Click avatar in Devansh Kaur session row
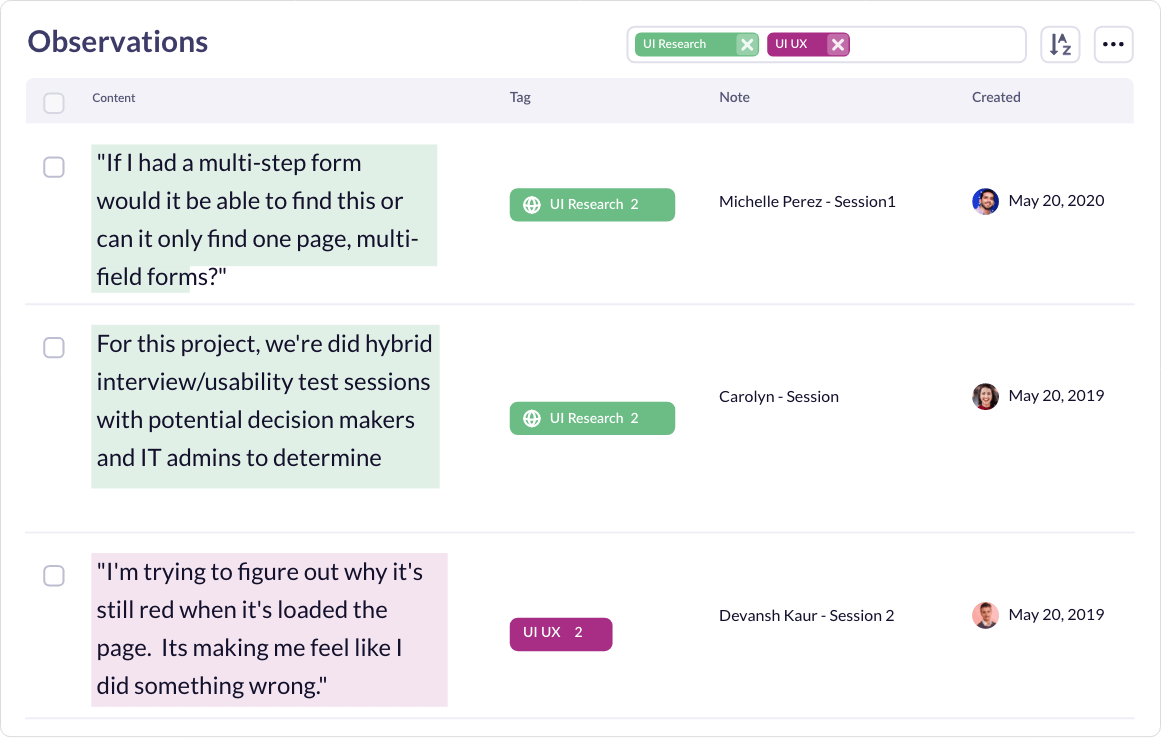Viewport: 1161px width, 738px height. click(985, 615)
